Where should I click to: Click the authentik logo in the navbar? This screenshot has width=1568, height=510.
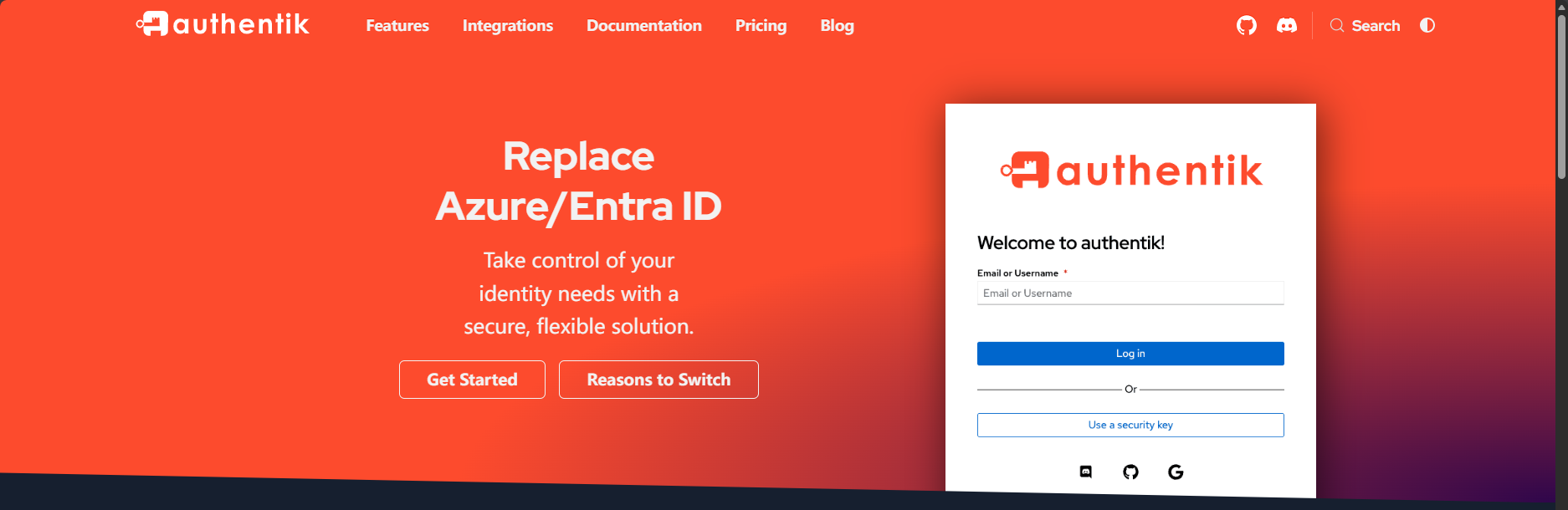[x=223, y=24]
